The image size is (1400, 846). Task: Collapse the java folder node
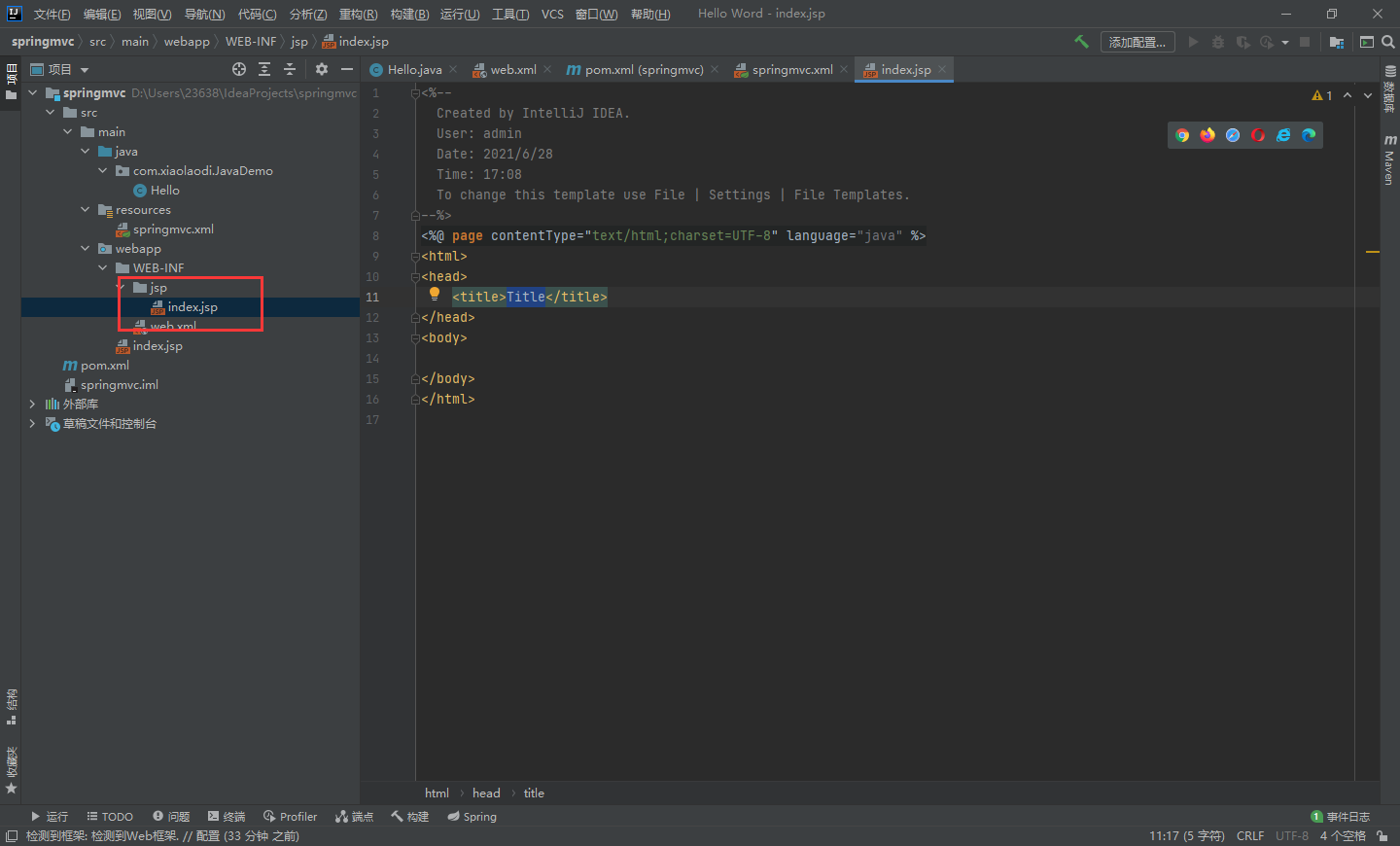(x=86, y=152)
